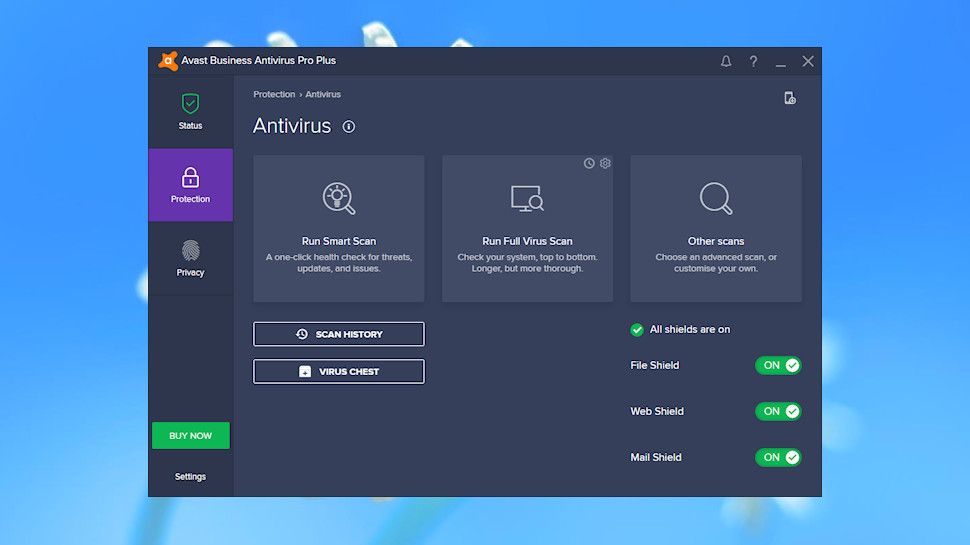Click the Web Shield label
Screen dimensions: 970x545
tap(657, 411)
